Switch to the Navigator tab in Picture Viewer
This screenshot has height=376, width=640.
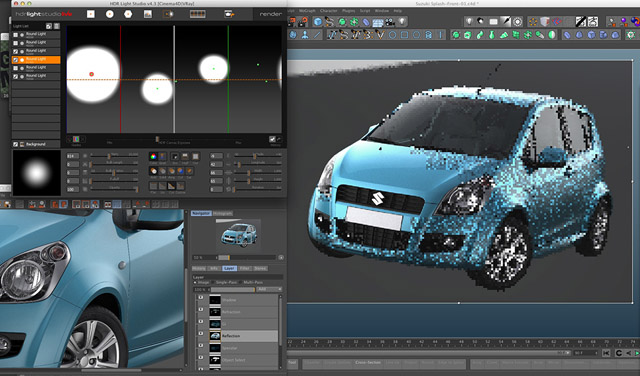pyautogui.click(x=201, y=214)
